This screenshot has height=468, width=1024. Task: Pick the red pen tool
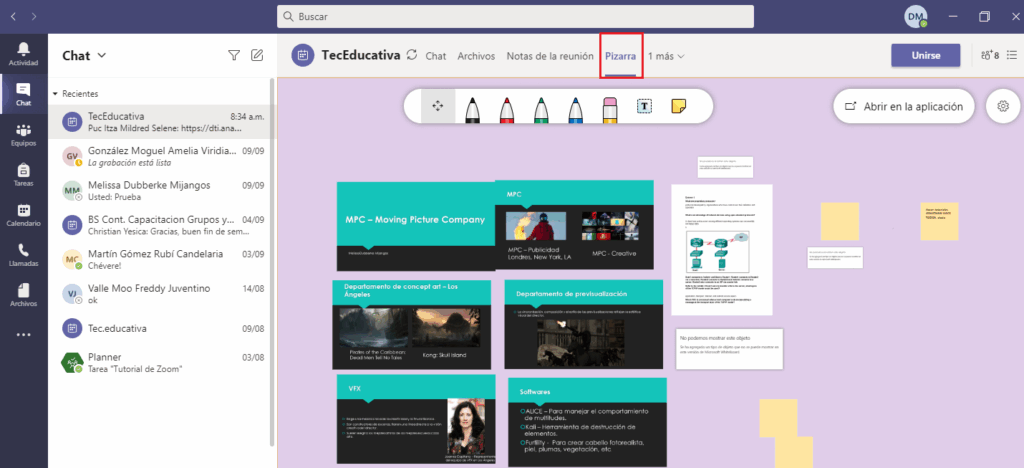(506, 106)
